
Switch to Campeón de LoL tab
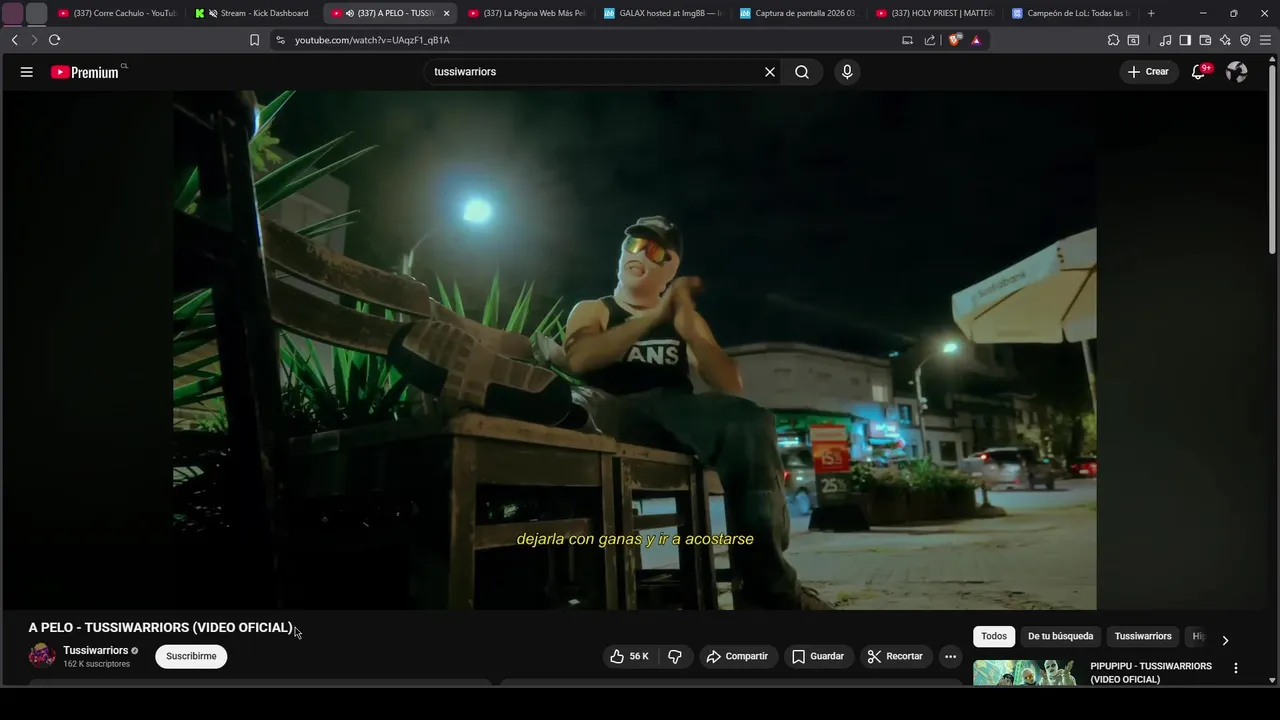point(1071,13)
